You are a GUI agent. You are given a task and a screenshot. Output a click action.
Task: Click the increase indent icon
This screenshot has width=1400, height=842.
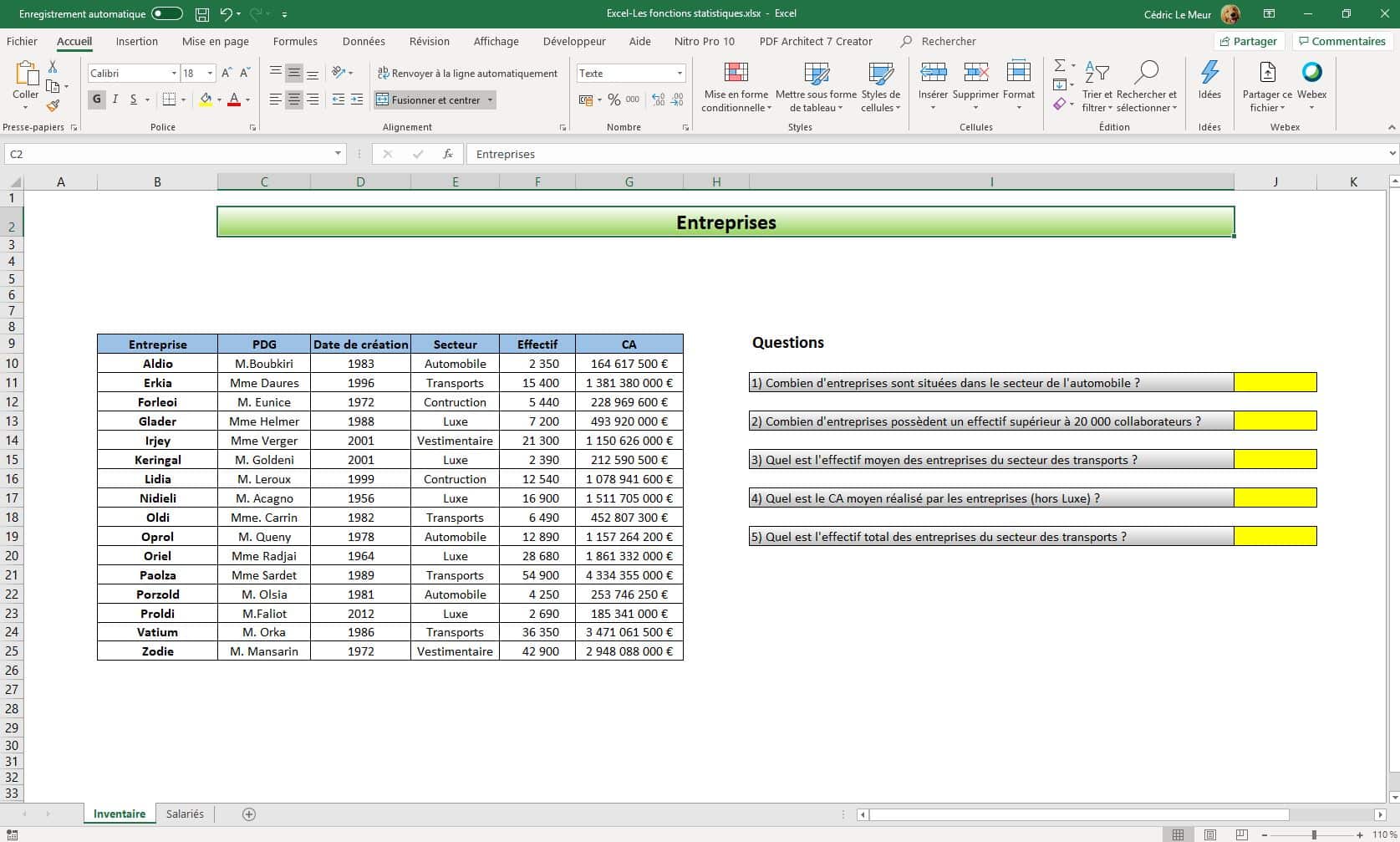pyautogui.click(x=357, y=100)
